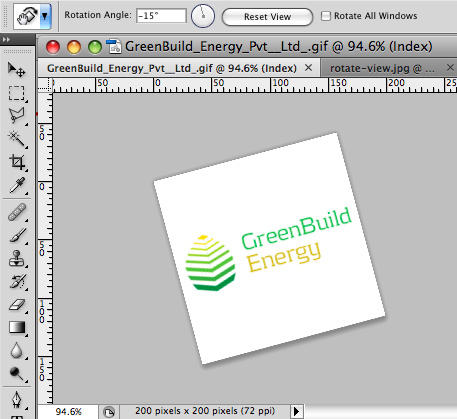457x419 pixels.
Task: Click the GreenBuild Energy logo on canvas
Action: pos(269,249)
